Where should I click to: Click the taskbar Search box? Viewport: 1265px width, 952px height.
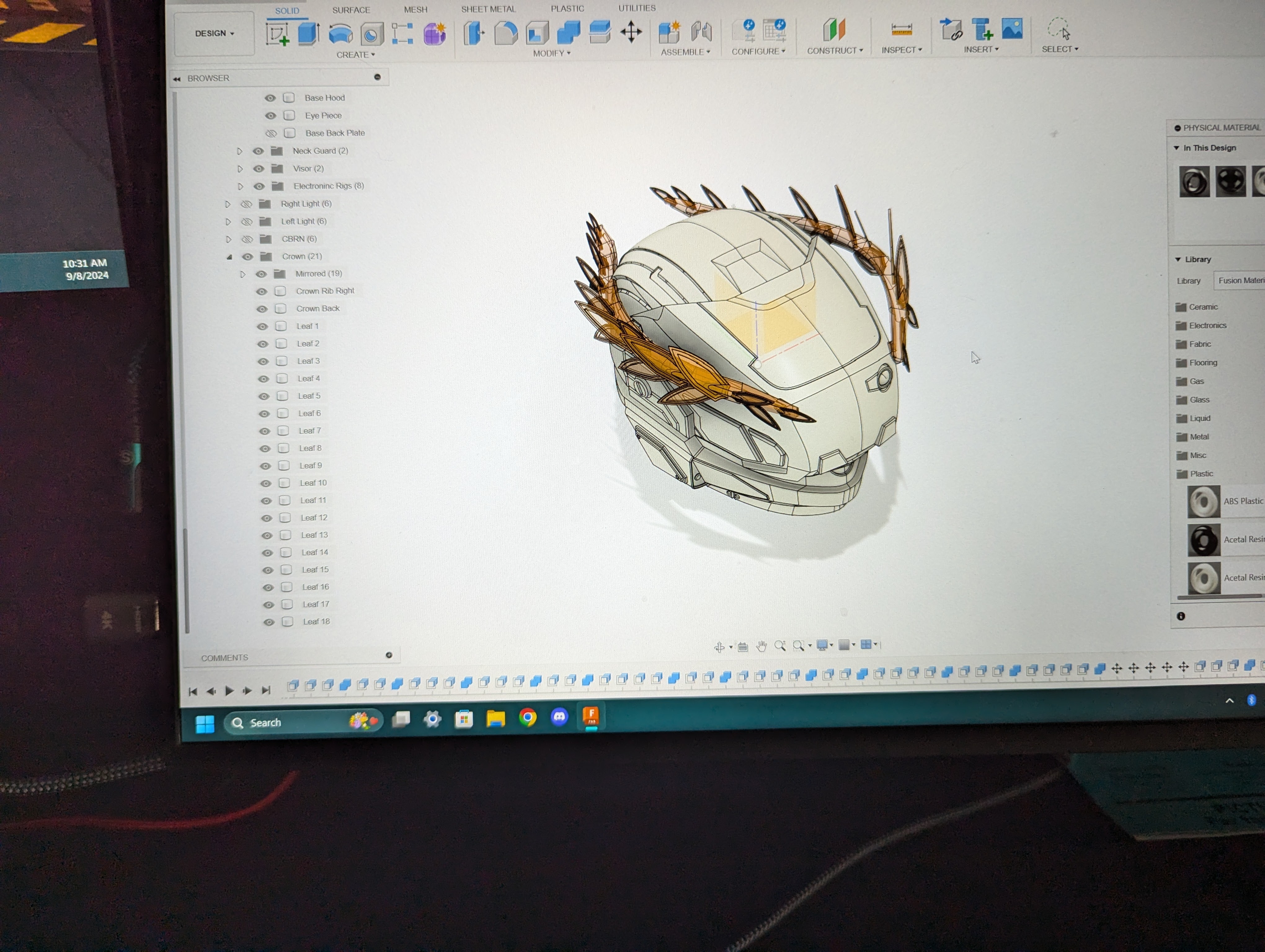click(303, 722)
